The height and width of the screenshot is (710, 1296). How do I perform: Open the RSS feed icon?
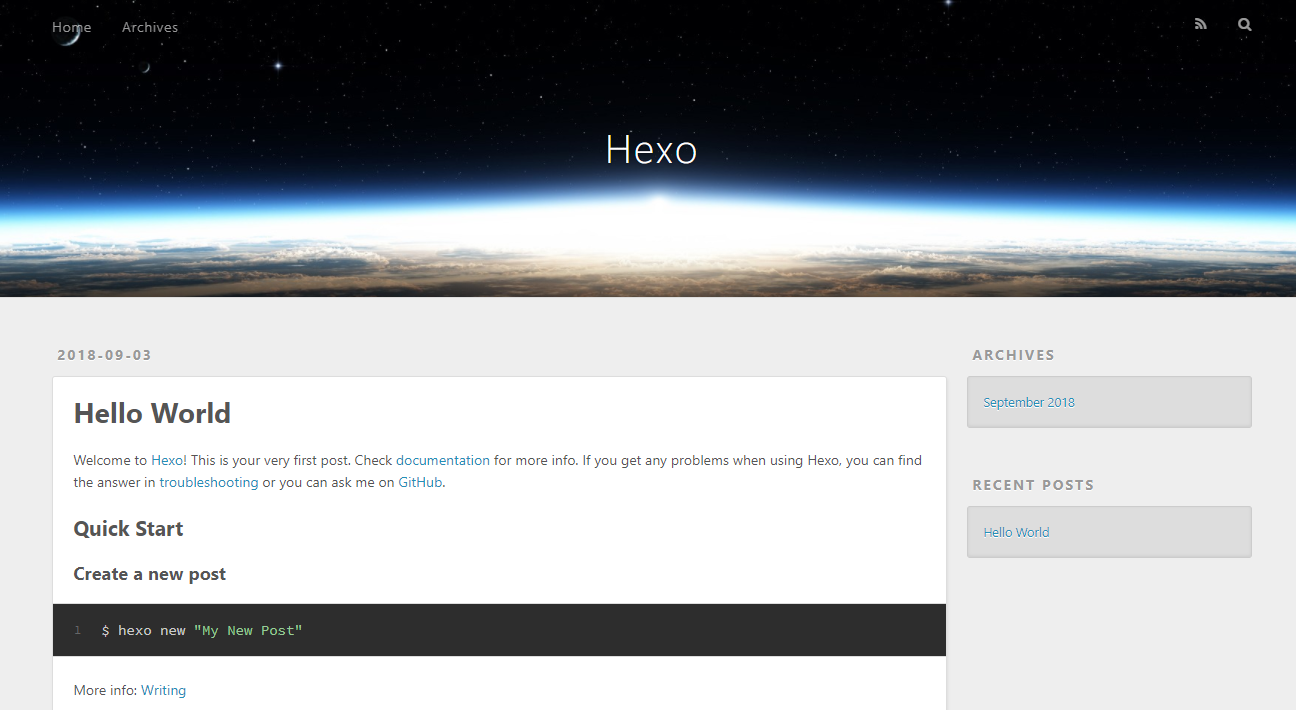pyautogui.click(x=1200, y=25)
